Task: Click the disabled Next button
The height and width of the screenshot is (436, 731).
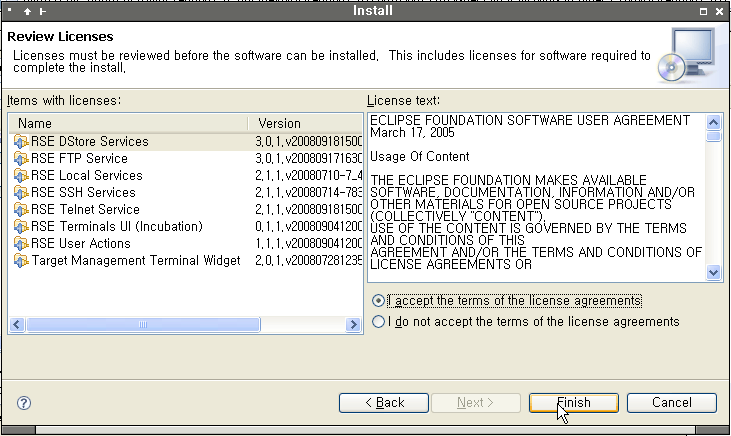Action: pos(476,403)
